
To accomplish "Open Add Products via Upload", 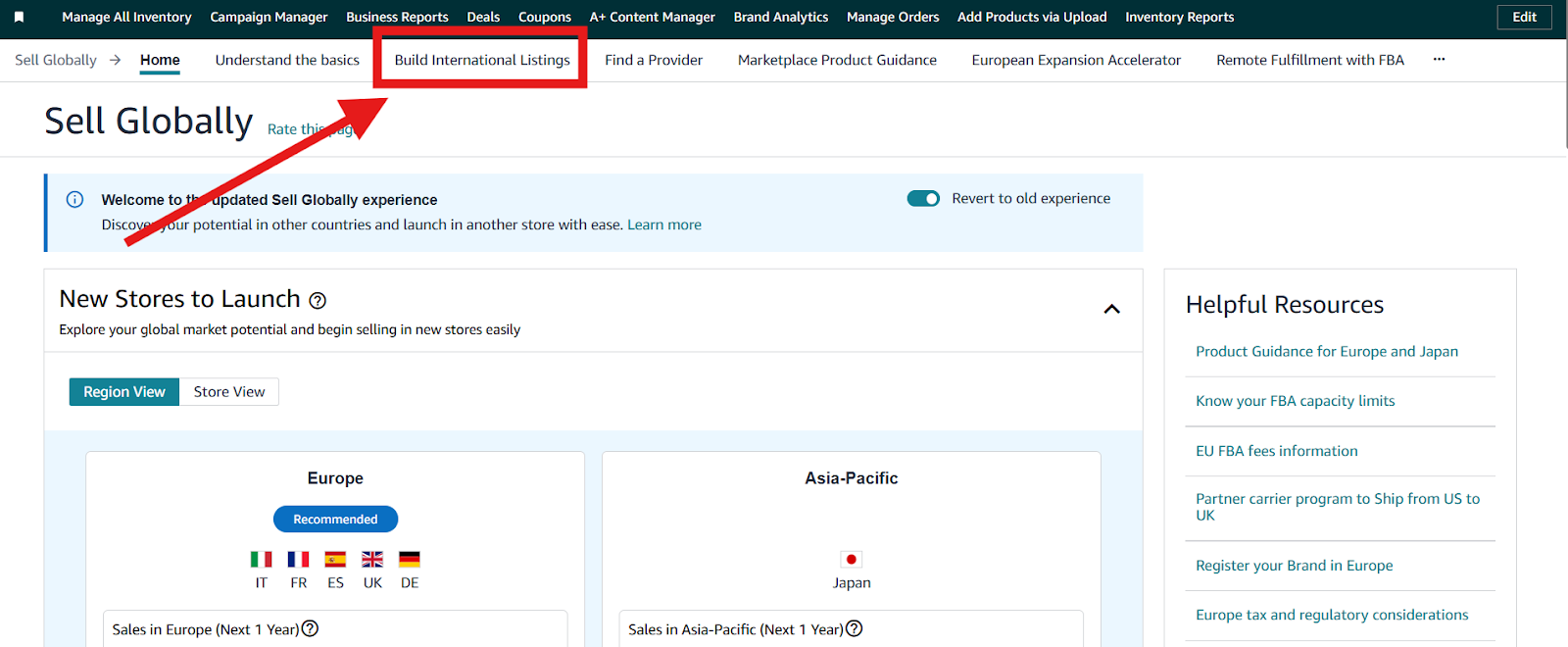I will click(1032, 18).
